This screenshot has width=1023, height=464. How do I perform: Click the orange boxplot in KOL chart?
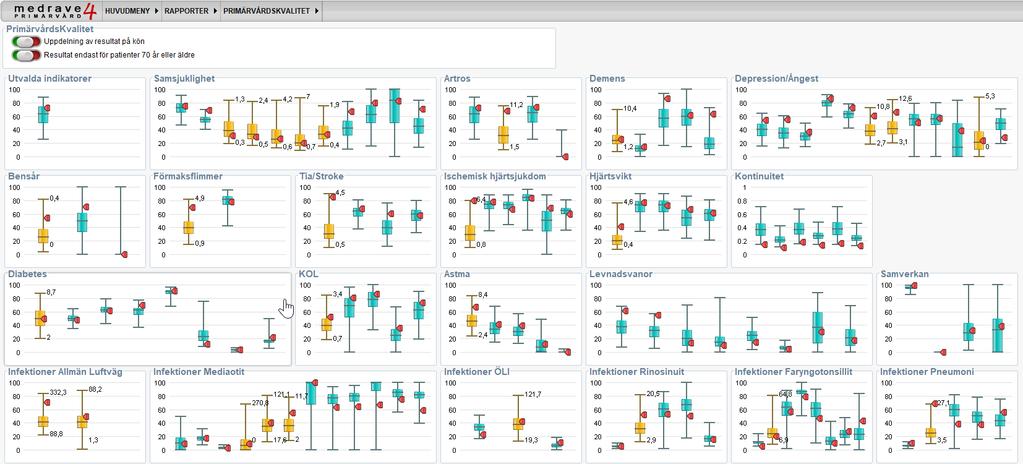[326, 324]
